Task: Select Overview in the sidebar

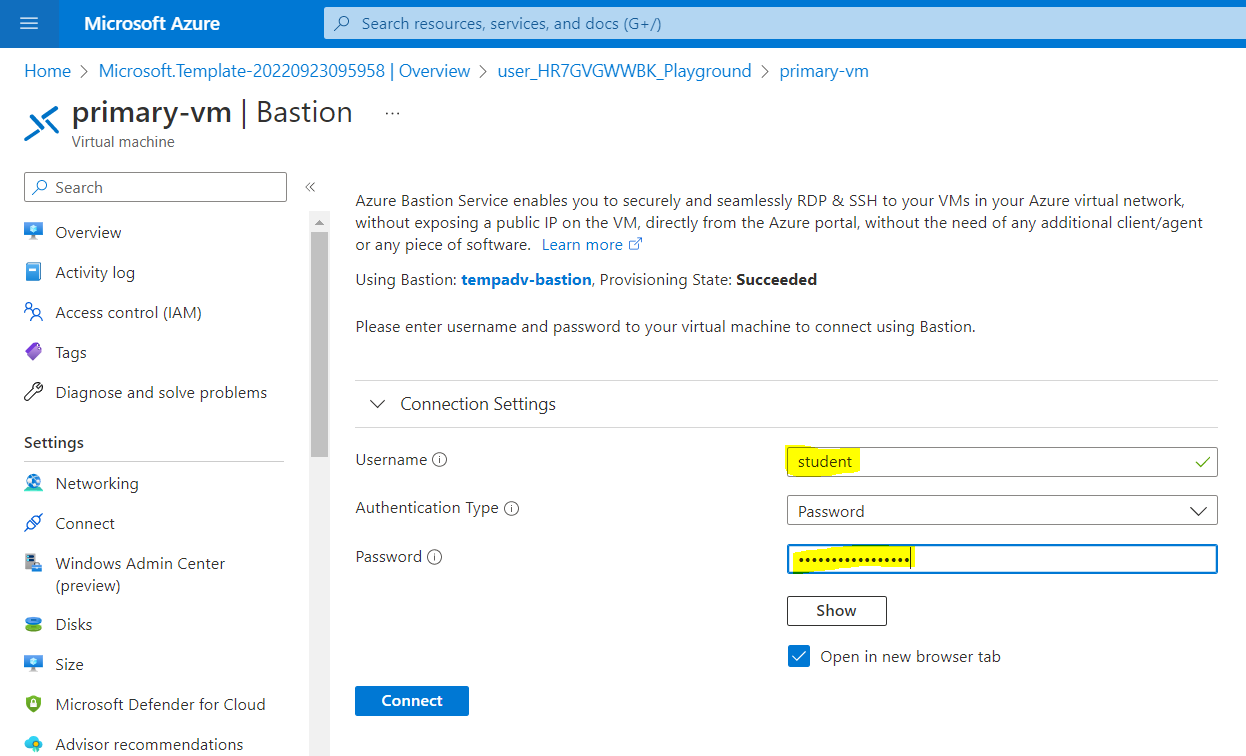Action: [88, 233]
